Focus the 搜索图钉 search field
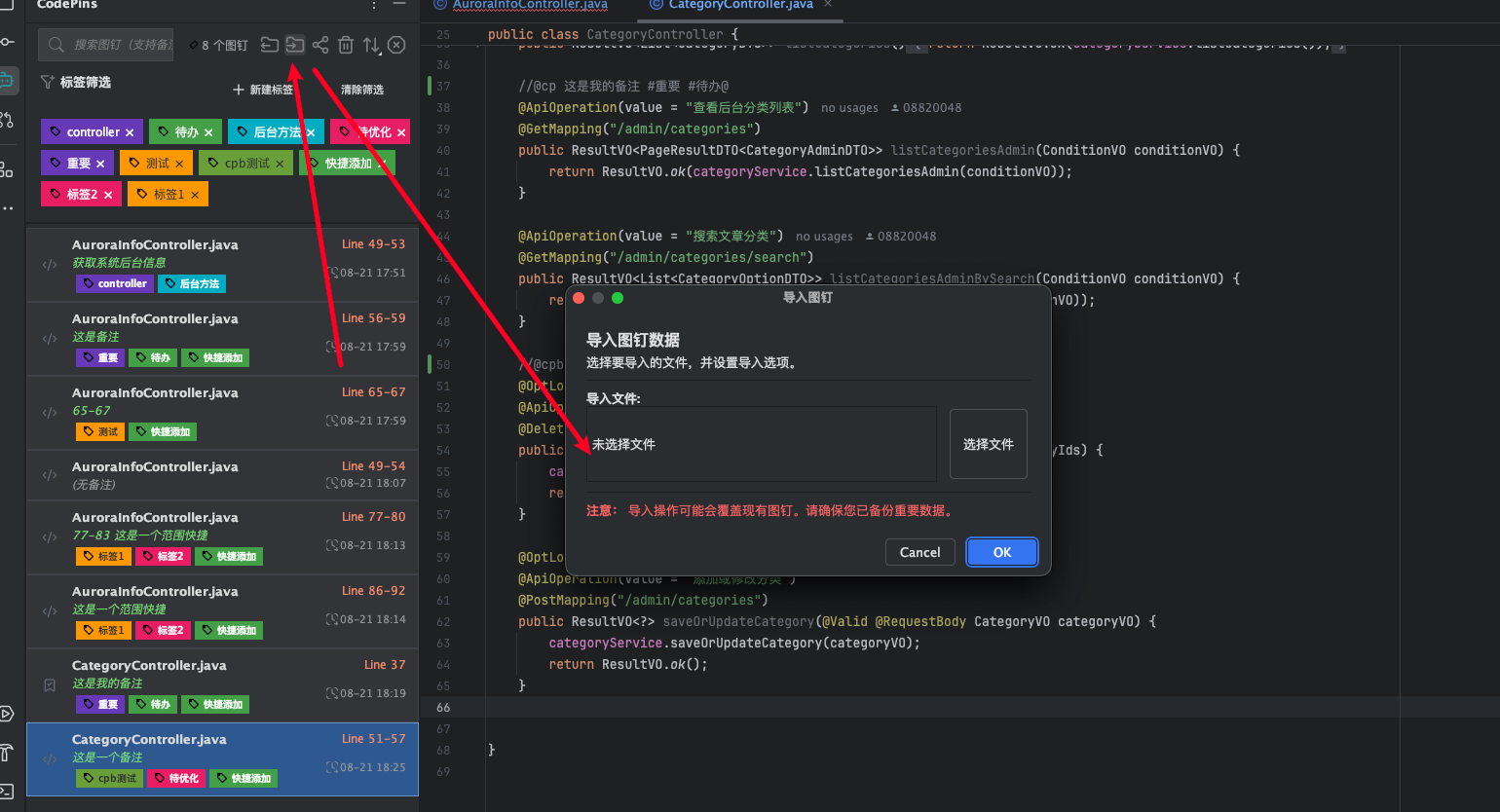 point(105,45)
